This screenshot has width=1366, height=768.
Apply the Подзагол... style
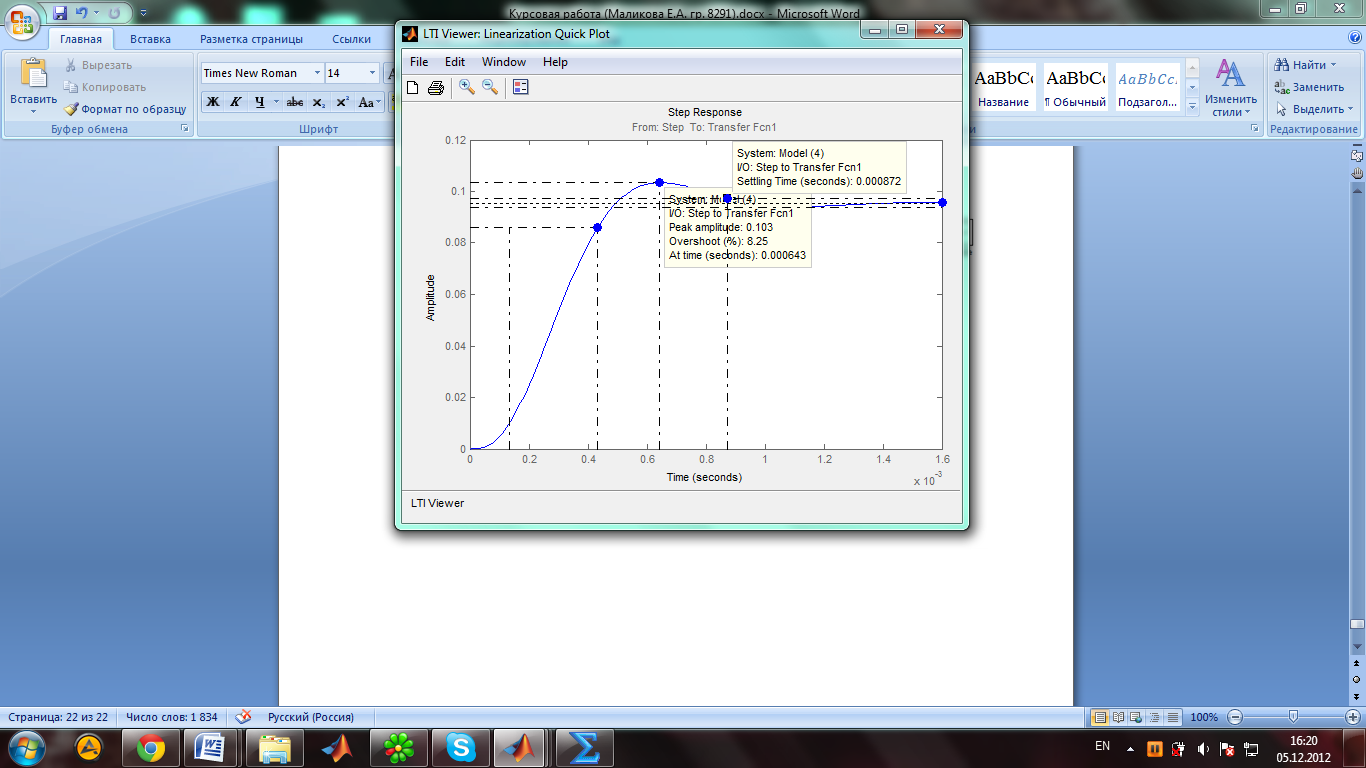(1147, 88)
